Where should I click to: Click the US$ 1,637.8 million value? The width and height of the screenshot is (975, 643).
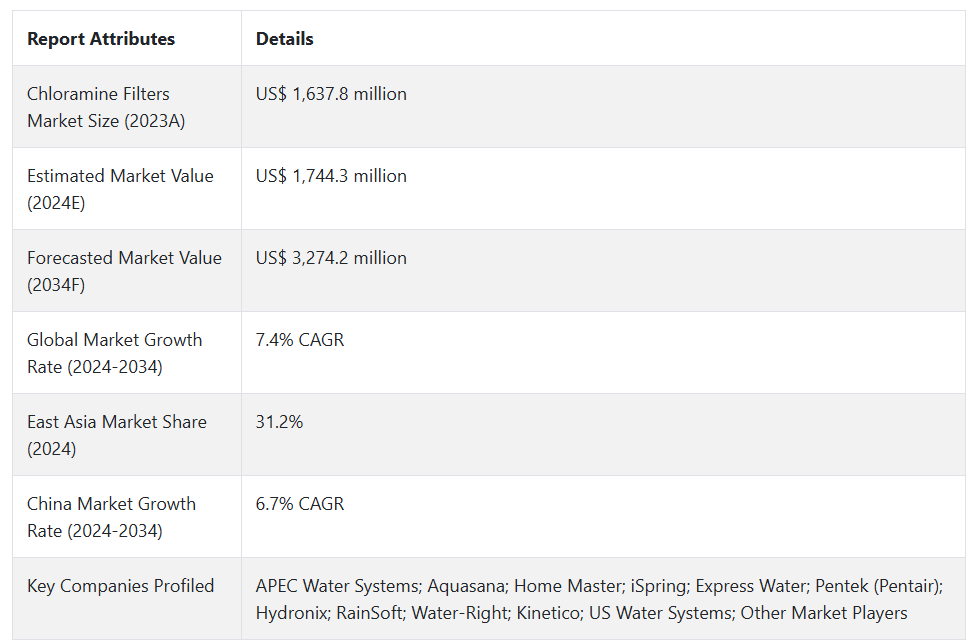pos(331,94)
